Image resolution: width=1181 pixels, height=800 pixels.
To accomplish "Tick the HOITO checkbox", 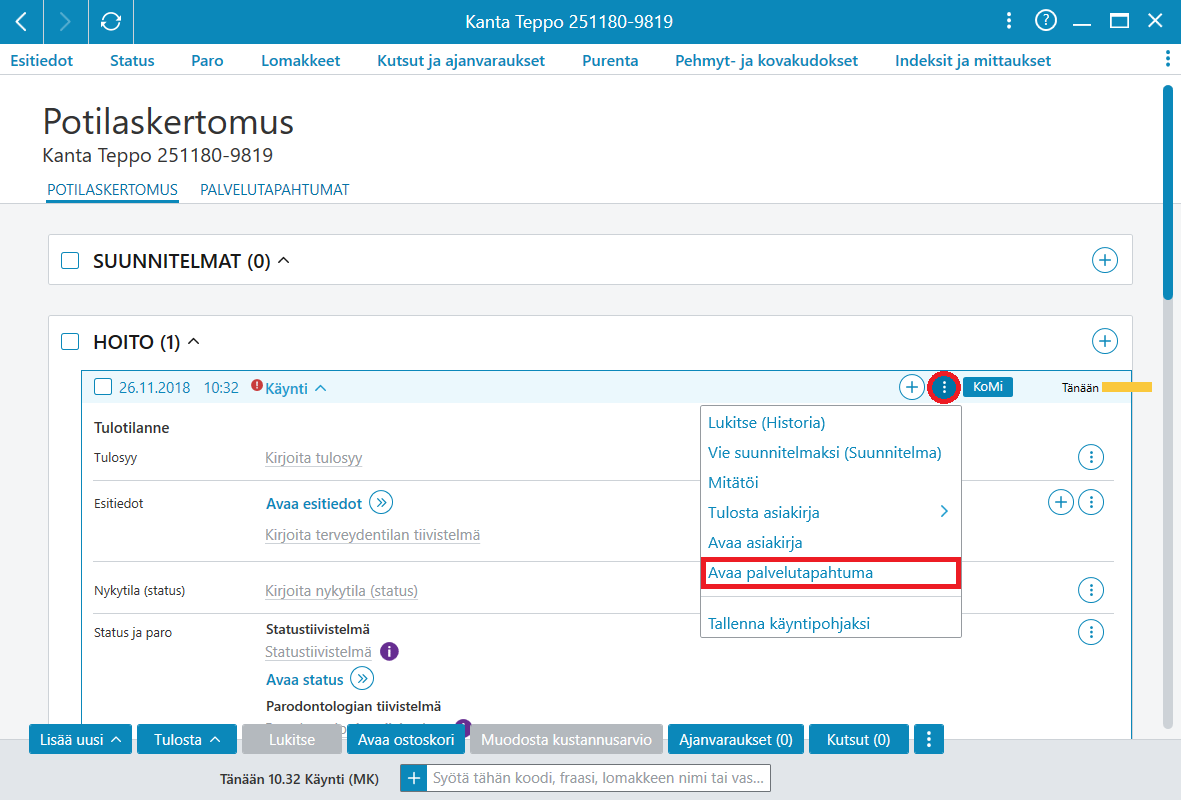I will click(x=70, y=341).
